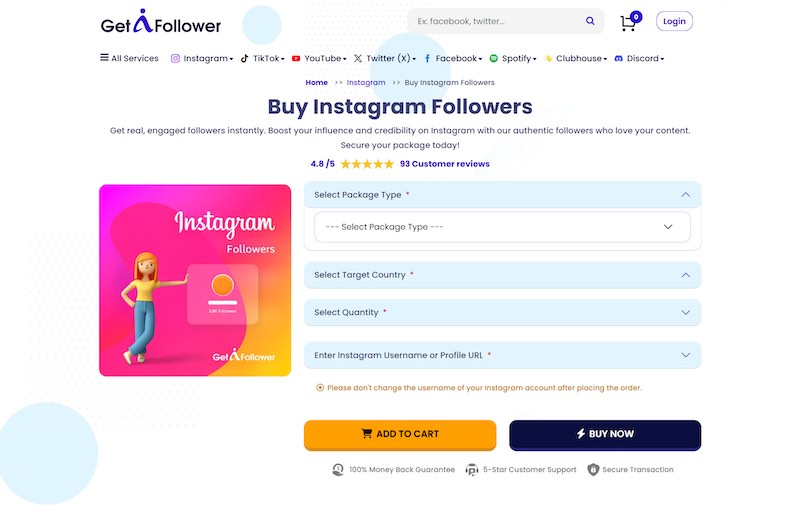Viewport: 800px width, 512px height.
Task: Click the Facebook icon in navigation
Action: coord(428,59)
